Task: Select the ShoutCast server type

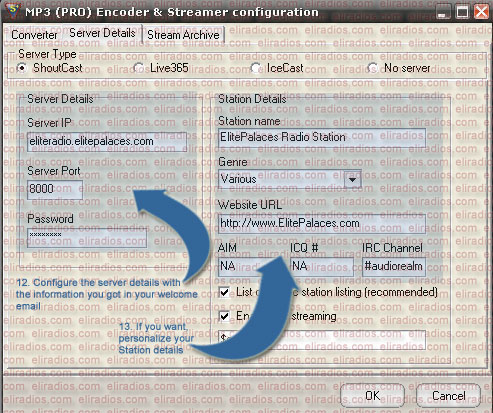Action: (x=22, y=68)
